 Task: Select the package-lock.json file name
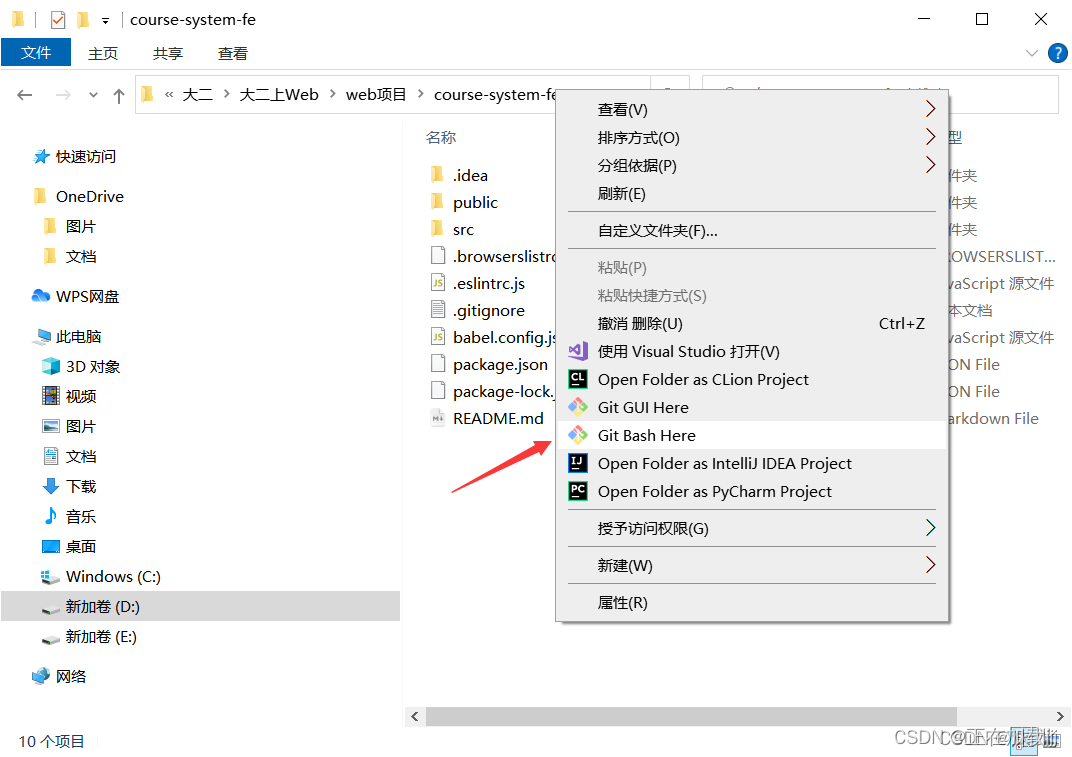point(504,391)
